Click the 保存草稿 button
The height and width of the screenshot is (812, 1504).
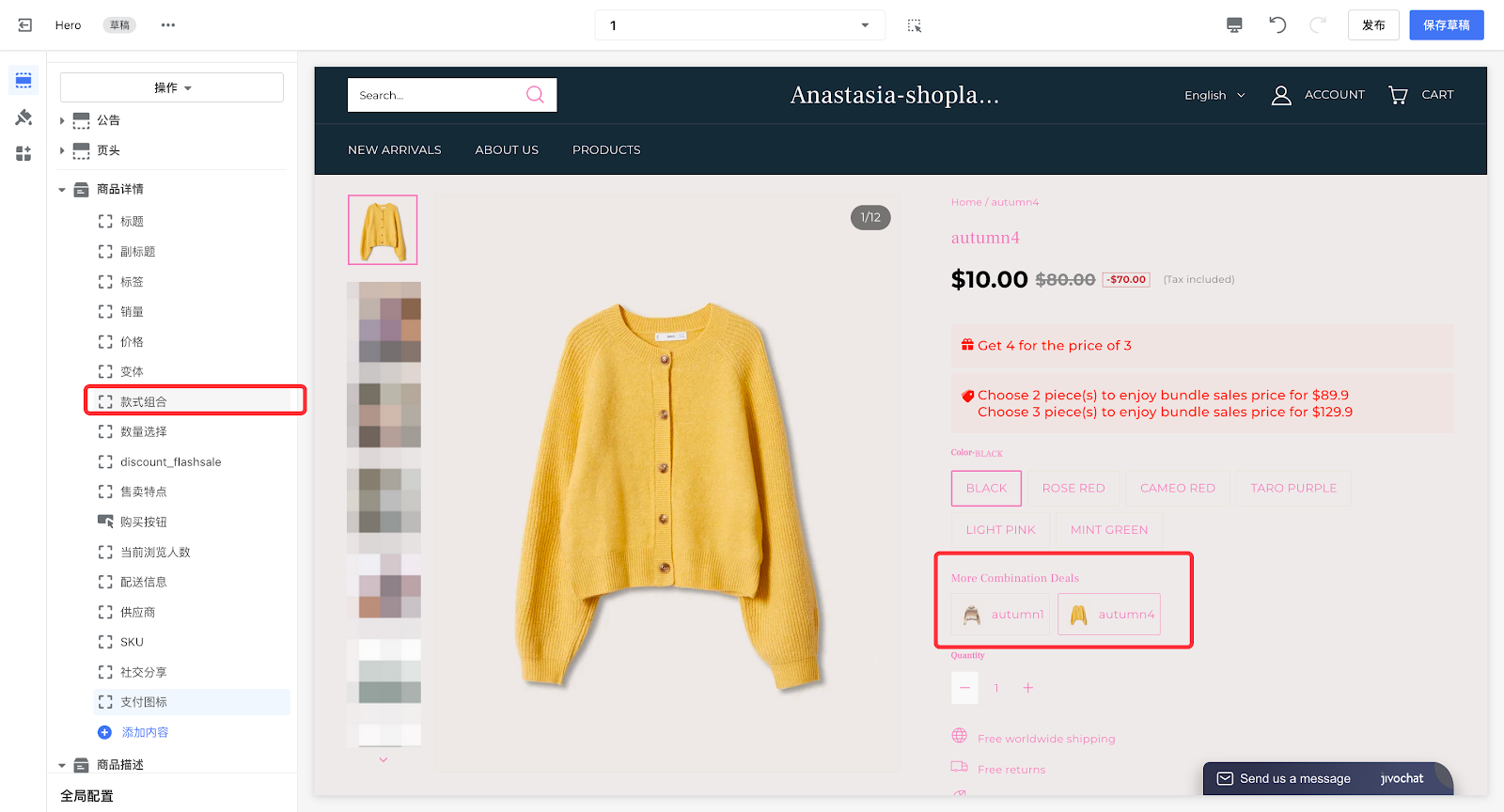(1446, 25)
